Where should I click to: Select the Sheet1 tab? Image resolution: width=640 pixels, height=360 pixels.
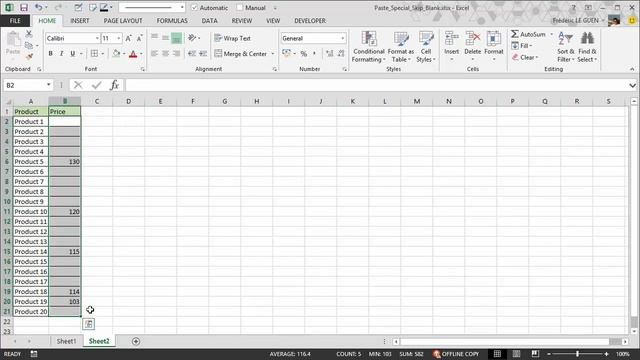66,341
